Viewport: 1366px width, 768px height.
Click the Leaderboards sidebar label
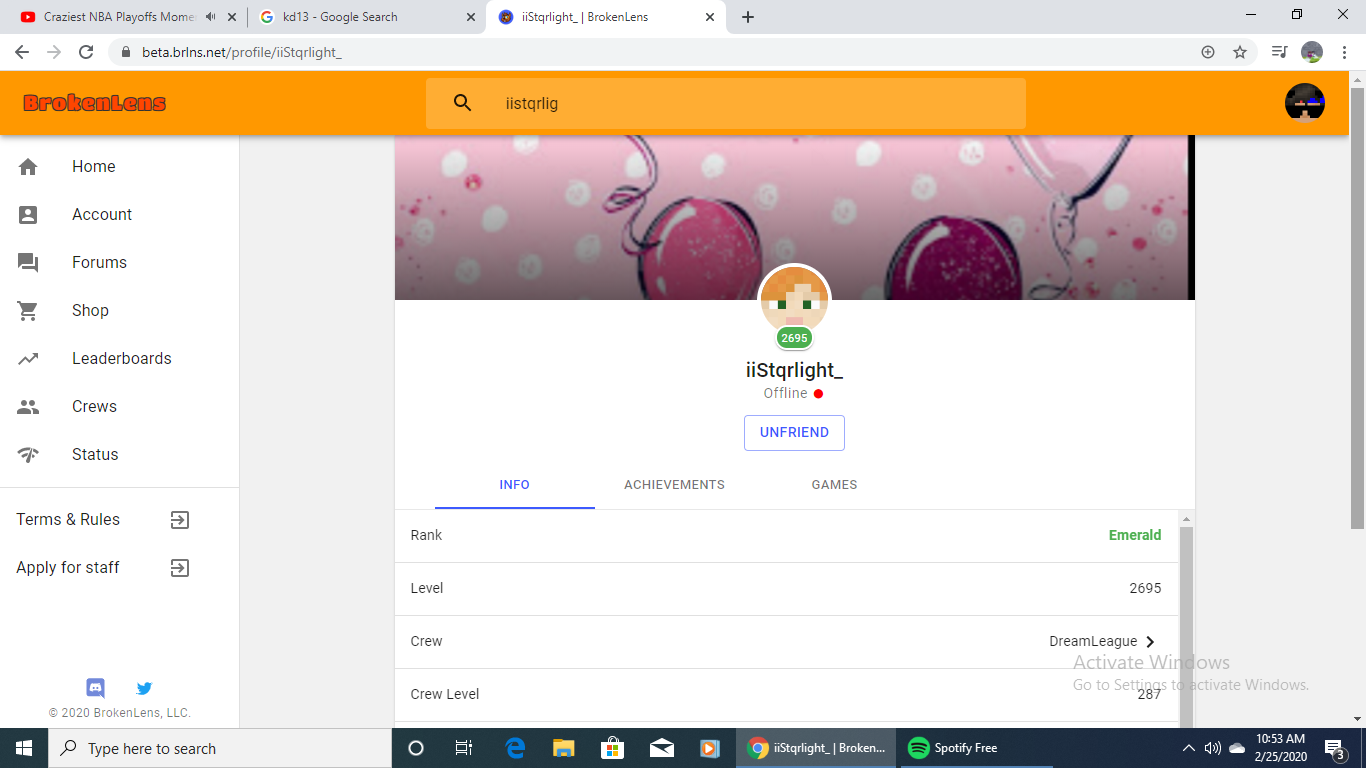point(122,359)
